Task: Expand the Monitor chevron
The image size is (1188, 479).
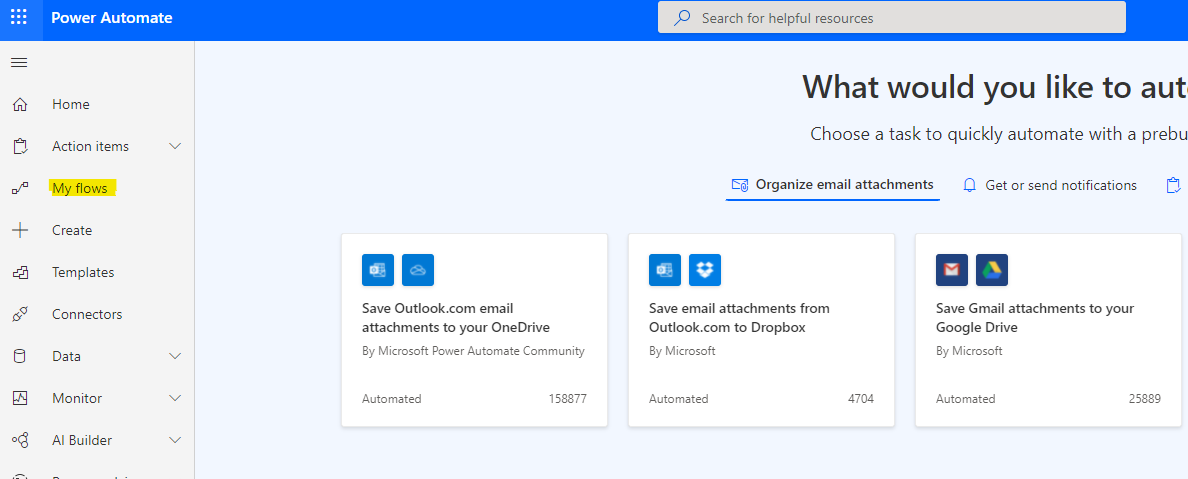Action: click(175, 398)
